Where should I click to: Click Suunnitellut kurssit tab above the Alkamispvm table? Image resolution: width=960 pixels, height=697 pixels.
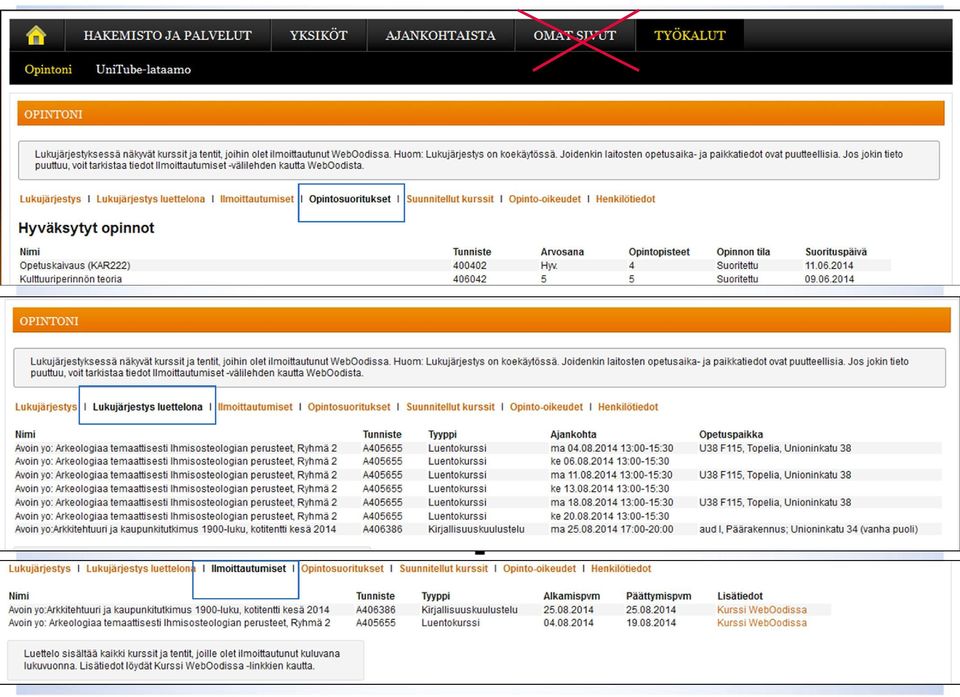[x=444, y=568]
